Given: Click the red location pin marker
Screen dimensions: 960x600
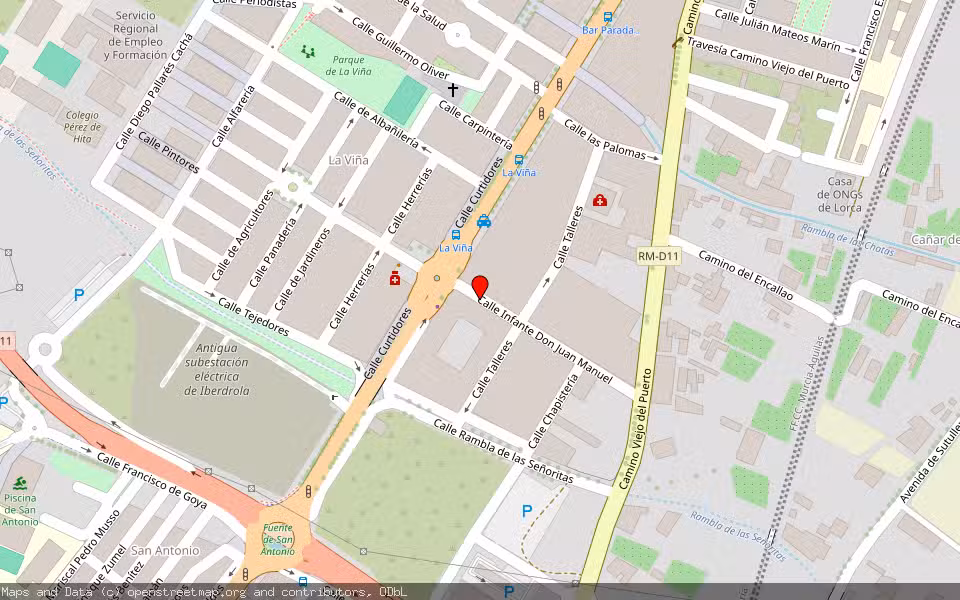Looking at the screenshot, I should pyautogui.click(x=480, y=287).
